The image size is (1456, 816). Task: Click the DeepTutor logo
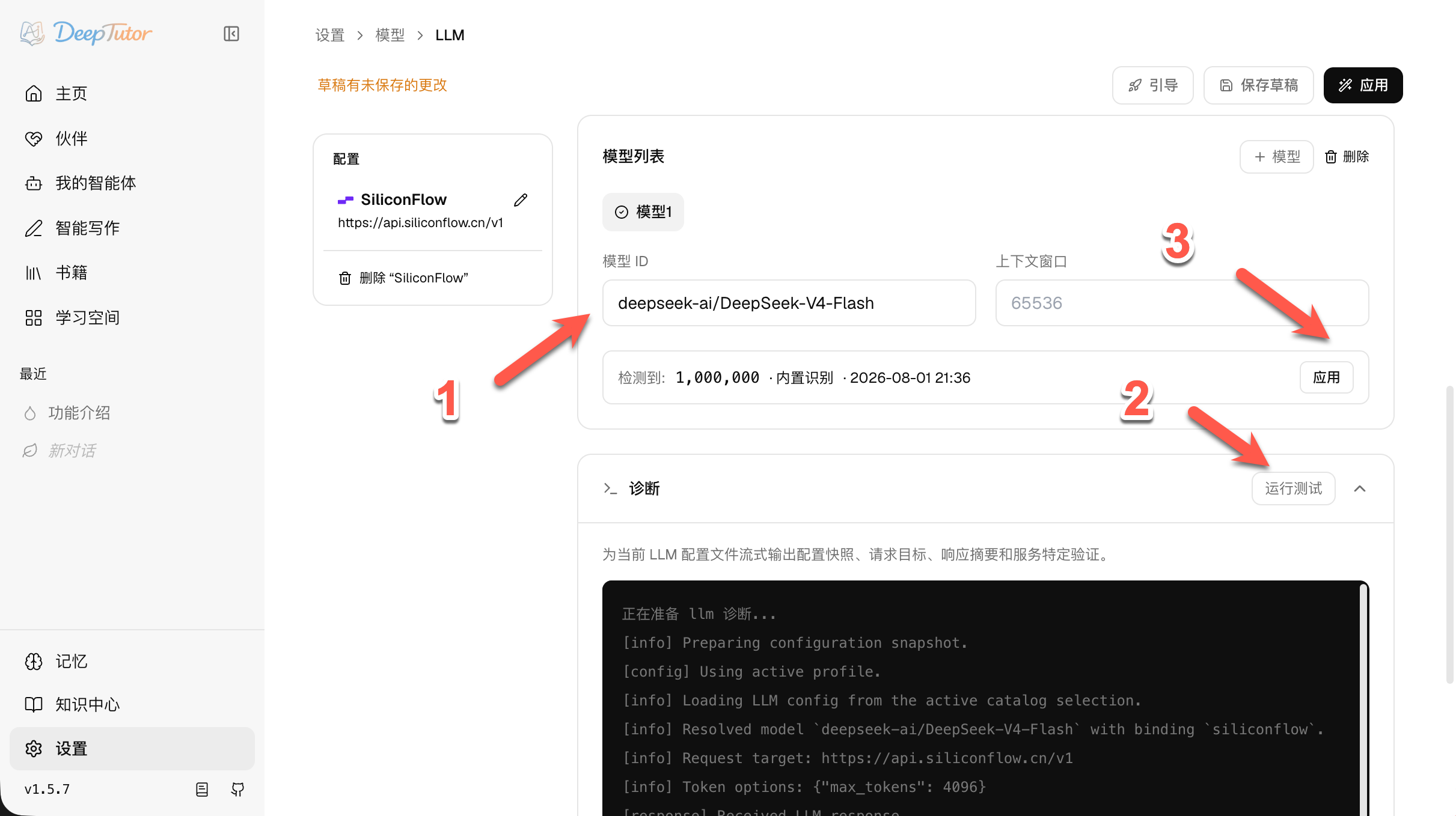click(x=86, y=33)
